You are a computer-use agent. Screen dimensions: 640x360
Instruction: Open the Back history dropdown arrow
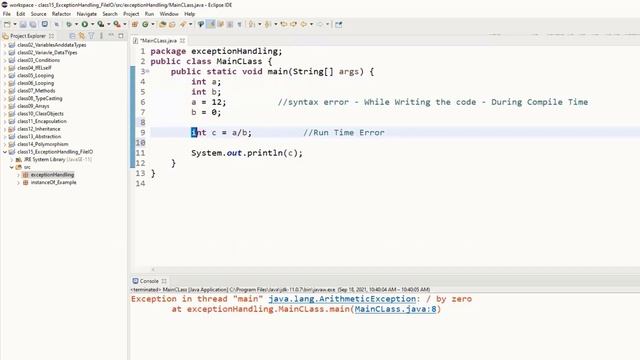tap(311, 24)
